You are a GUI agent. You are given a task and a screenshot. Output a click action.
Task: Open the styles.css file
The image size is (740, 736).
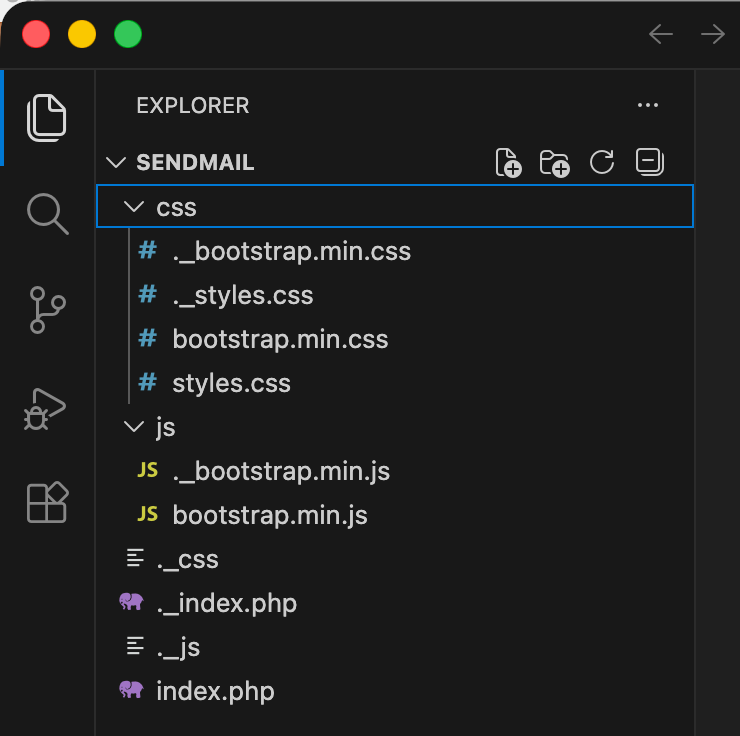(x=231, y=383)
